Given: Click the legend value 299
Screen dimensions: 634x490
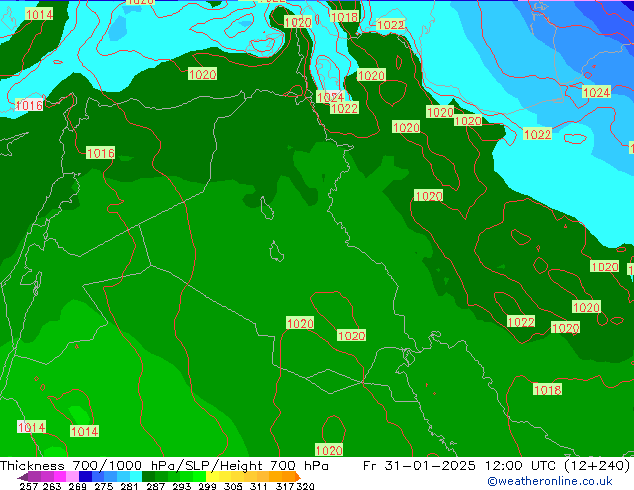Looking at the screenshot, I should [207, 486].
